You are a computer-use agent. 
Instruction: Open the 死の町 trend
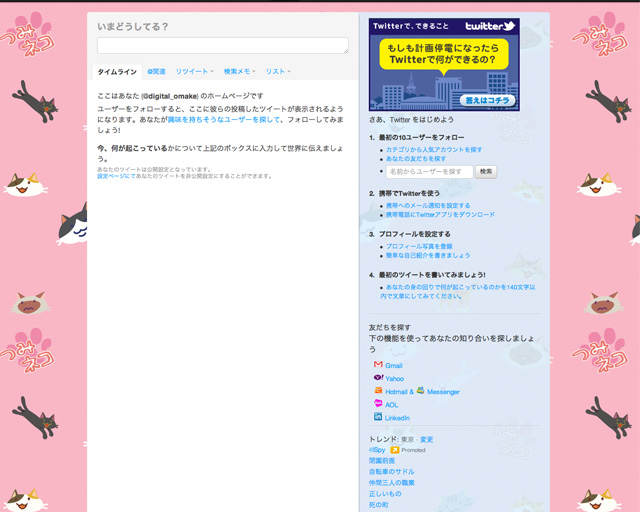click(379, 505)
